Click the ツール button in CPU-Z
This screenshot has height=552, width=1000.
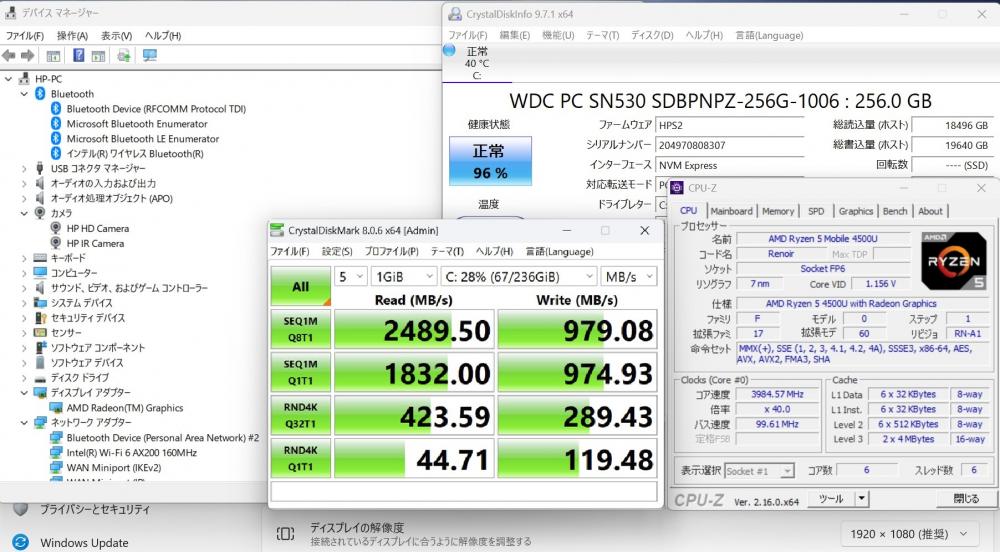click(831, 498)
